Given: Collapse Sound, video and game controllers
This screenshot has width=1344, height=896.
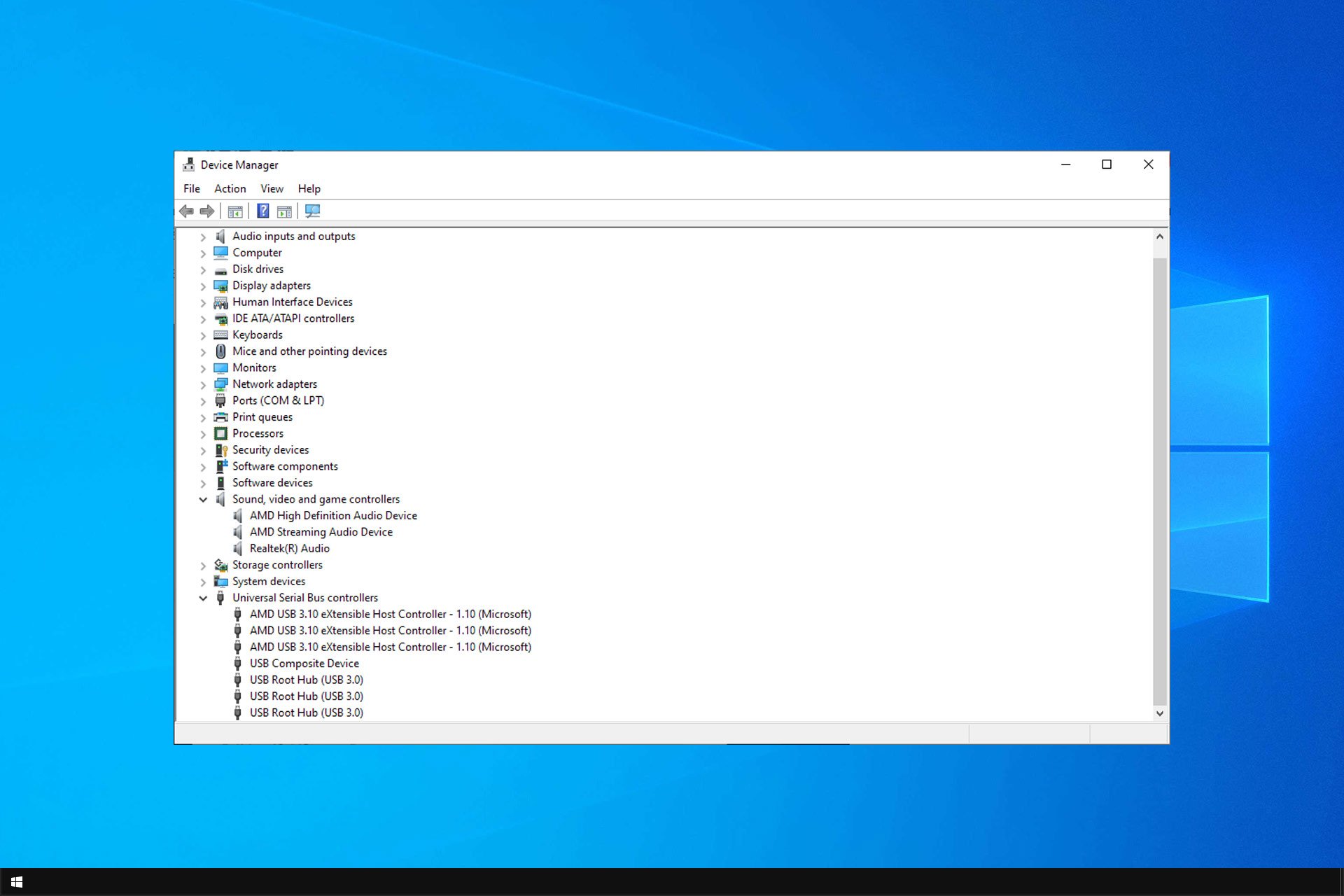Looking at the screenshot, I should tap(203, 499).
